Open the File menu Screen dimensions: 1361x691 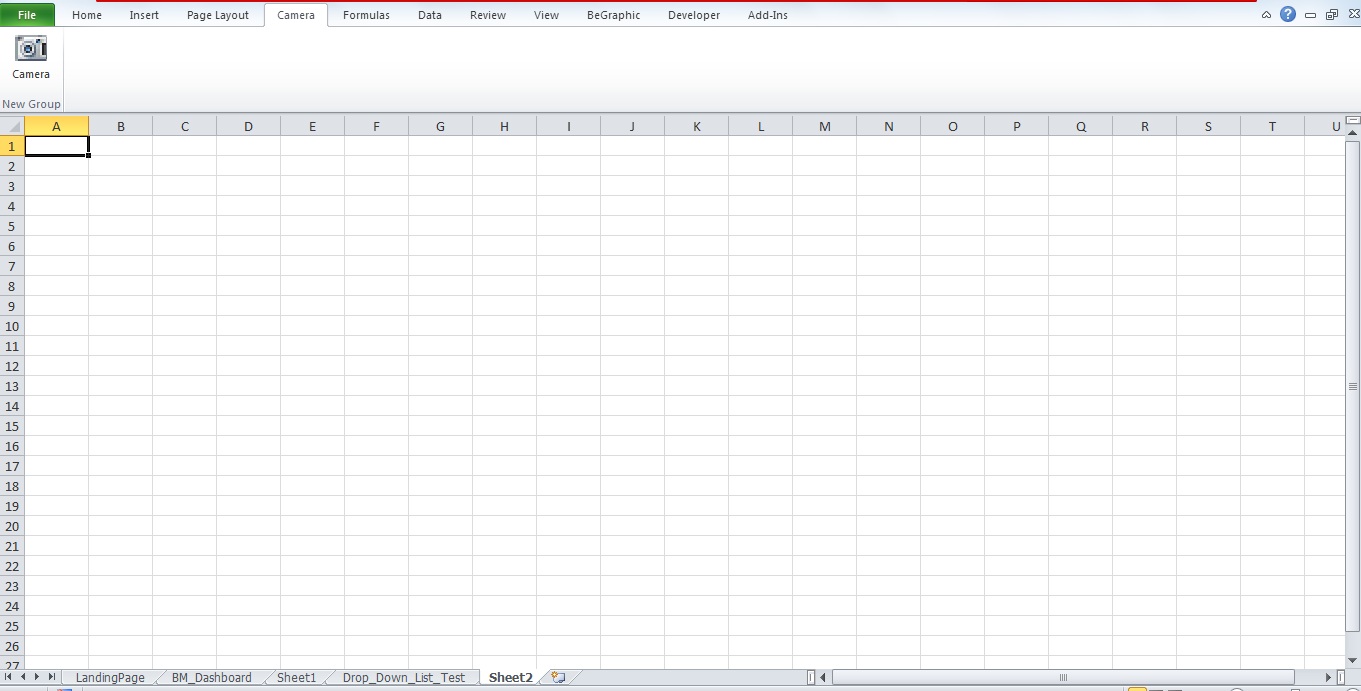[x=27, y=14]
